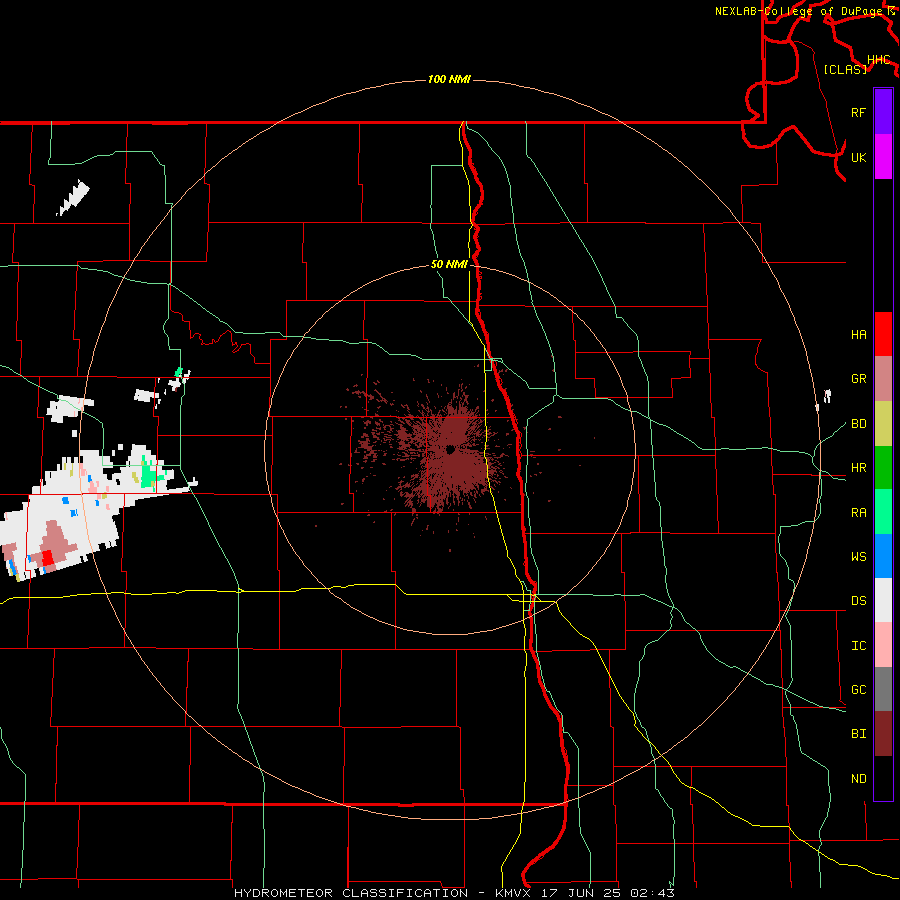Viewport: 900px width, 900px height.
Task: Click the 'UK' legend label
Action: 859,157
